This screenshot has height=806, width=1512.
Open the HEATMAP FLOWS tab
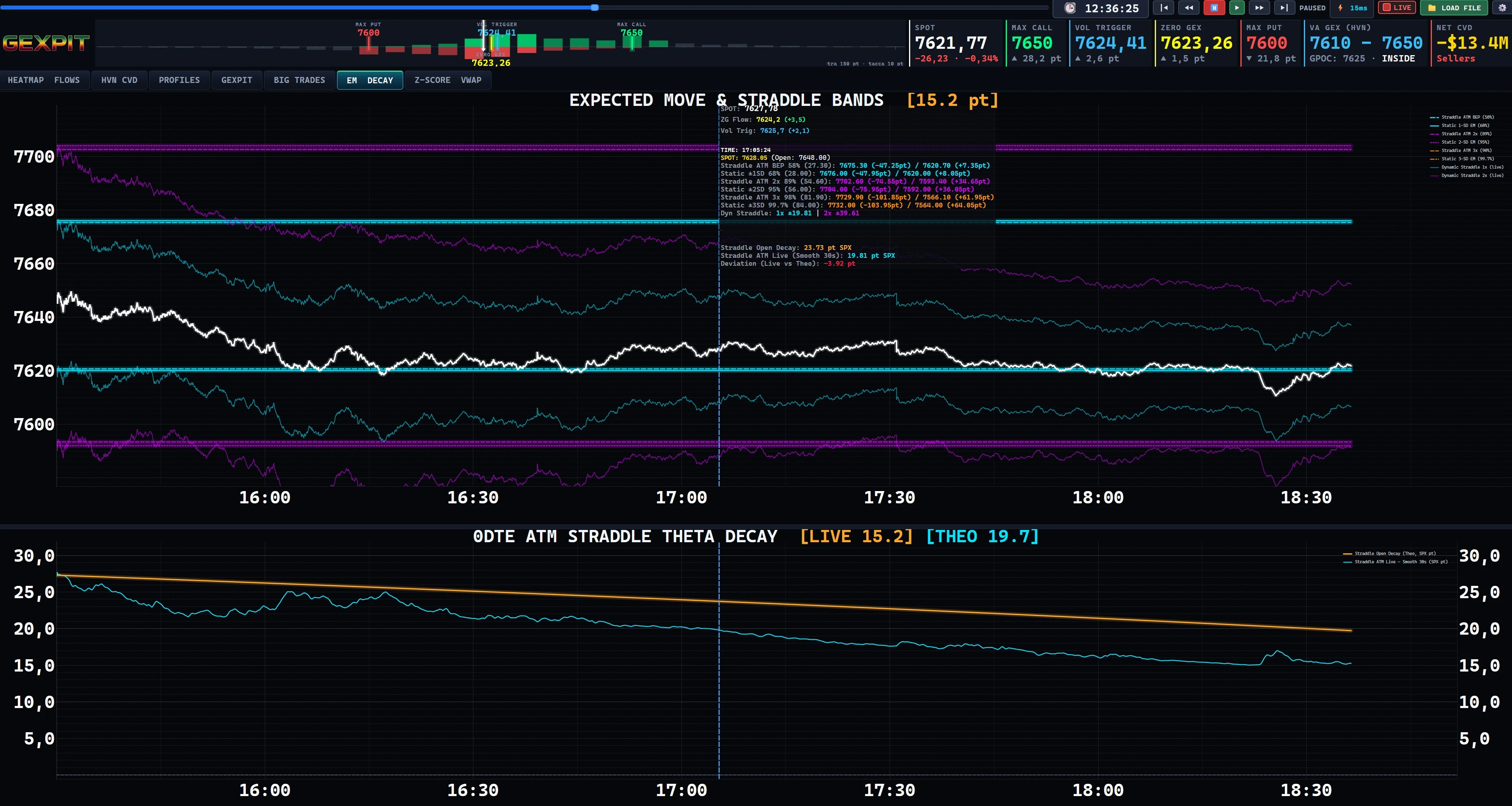[x=44, y=80]
